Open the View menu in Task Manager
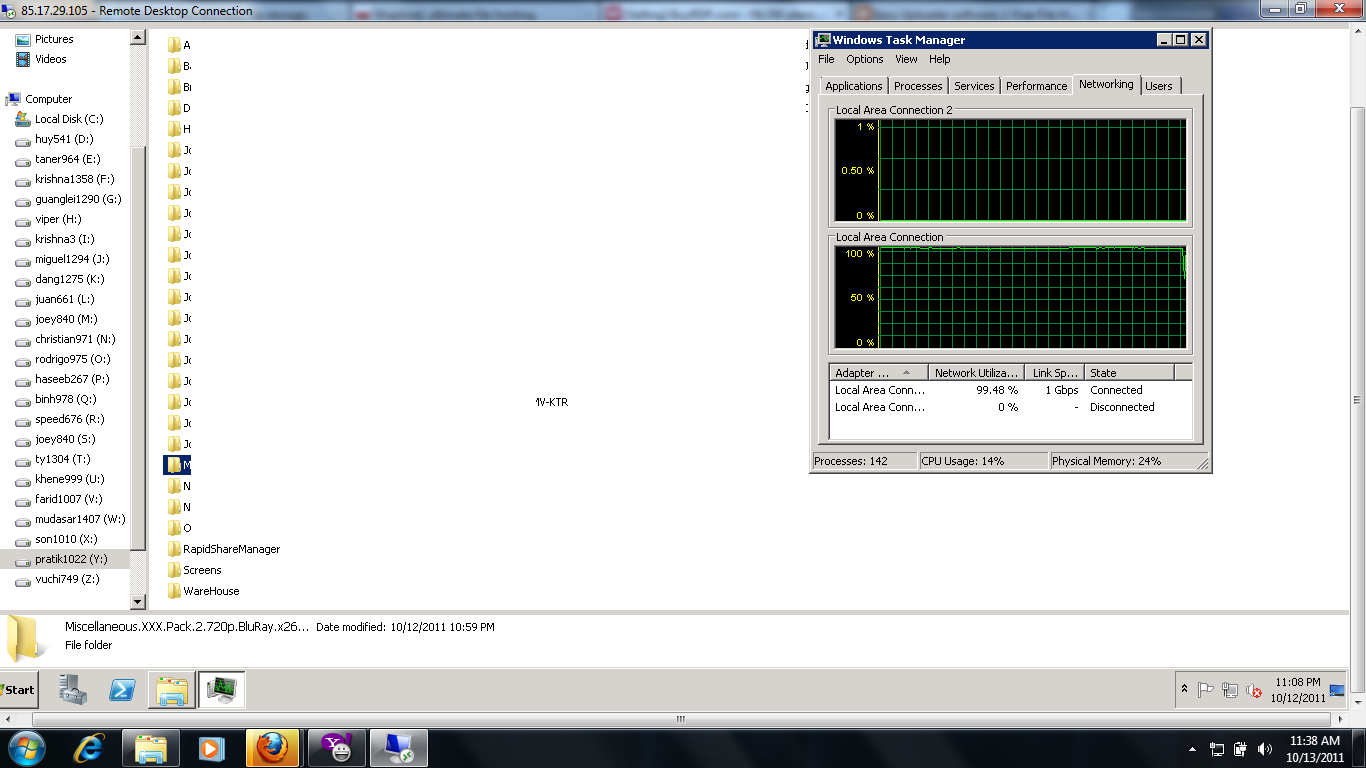Image resolution: width=1366 pixels, height=768 pixels. tap(906, 59)
